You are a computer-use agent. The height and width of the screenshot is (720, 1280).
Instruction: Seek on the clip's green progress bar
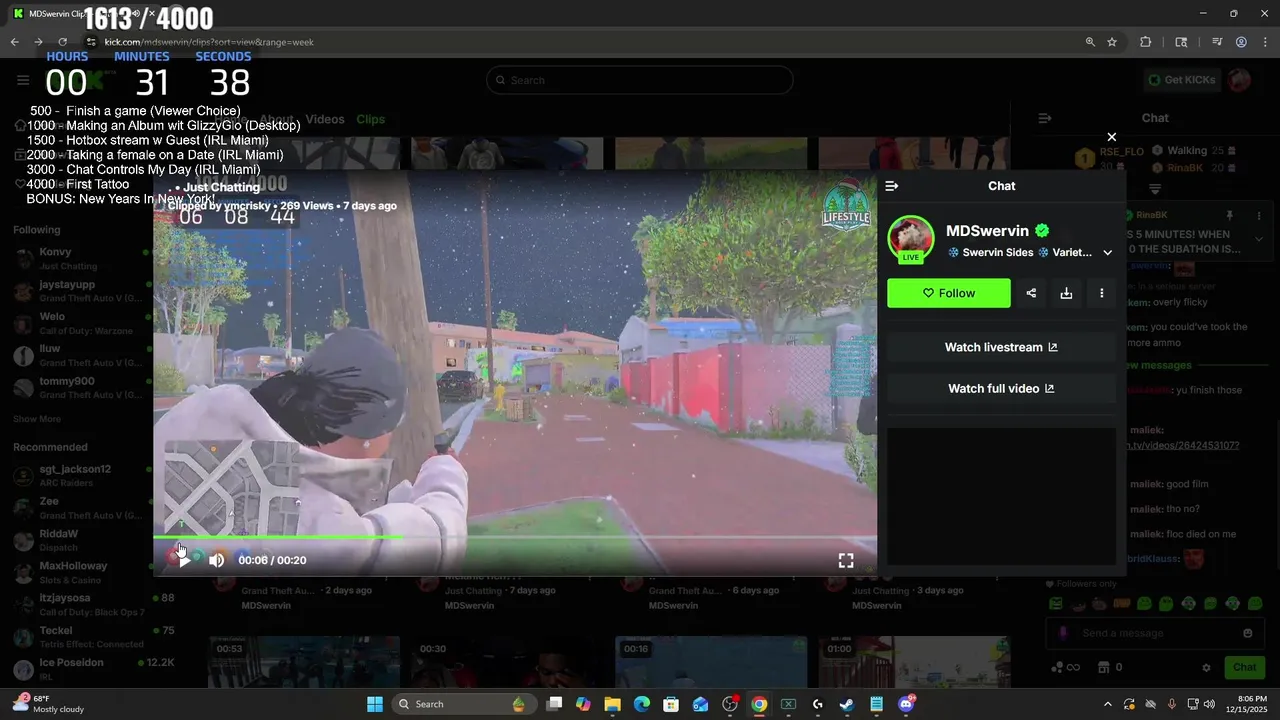point(515,538)
